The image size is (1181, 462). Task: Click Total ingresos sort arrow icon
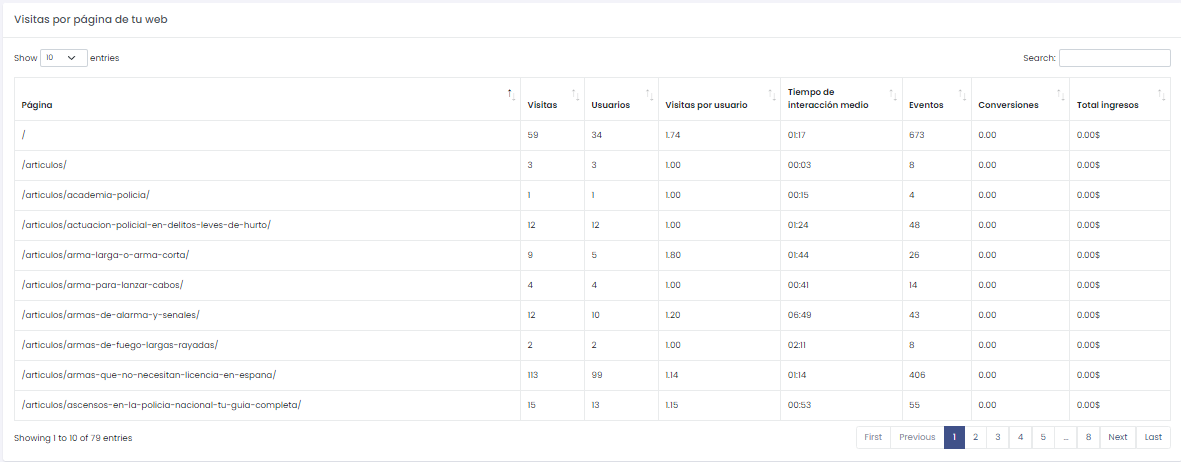(x=1161, y=94)
